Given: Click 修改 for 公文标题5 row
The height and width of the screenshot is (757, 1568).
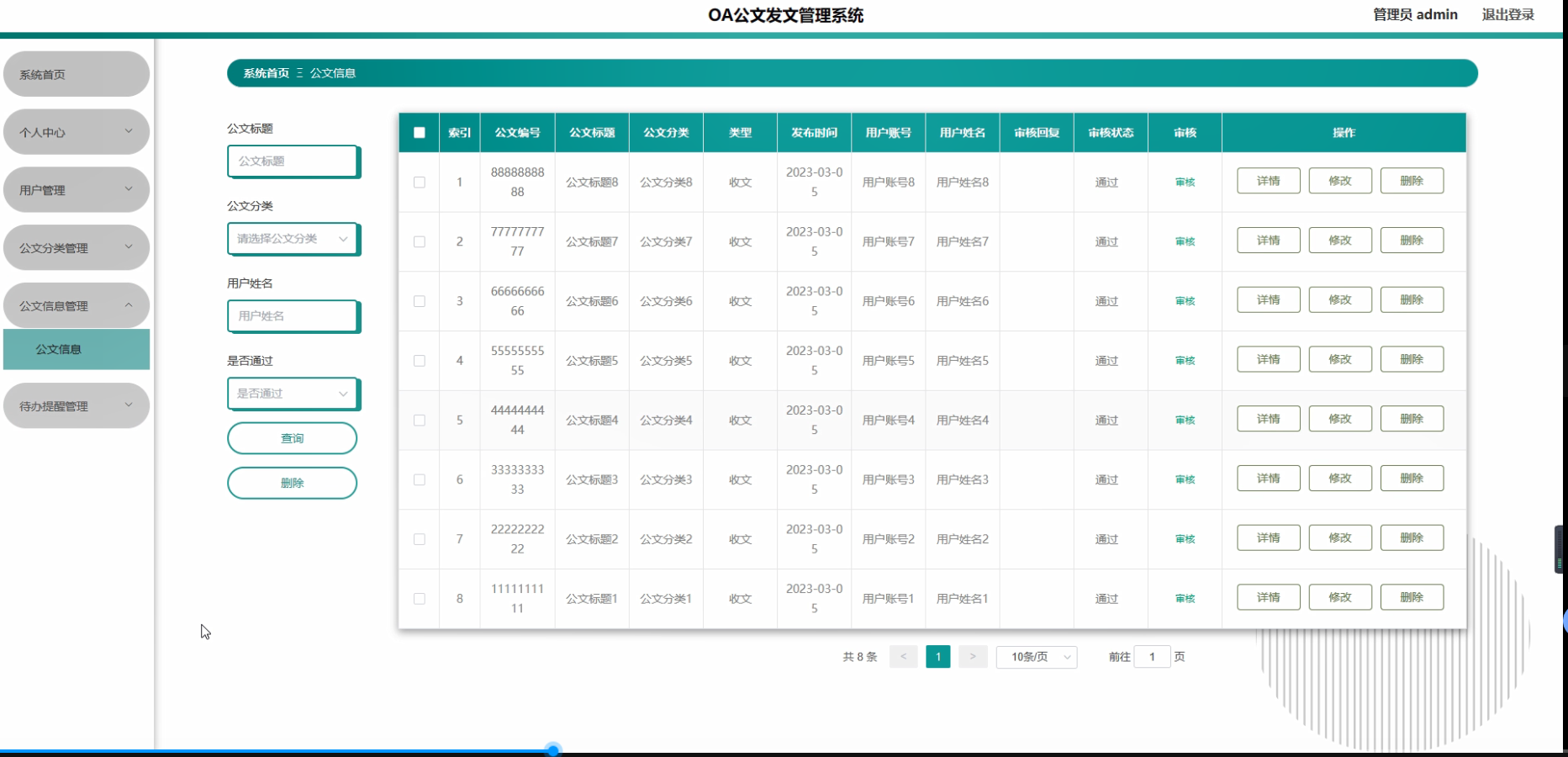Looking at the screenshot, I should click(x=1340, y=359).
